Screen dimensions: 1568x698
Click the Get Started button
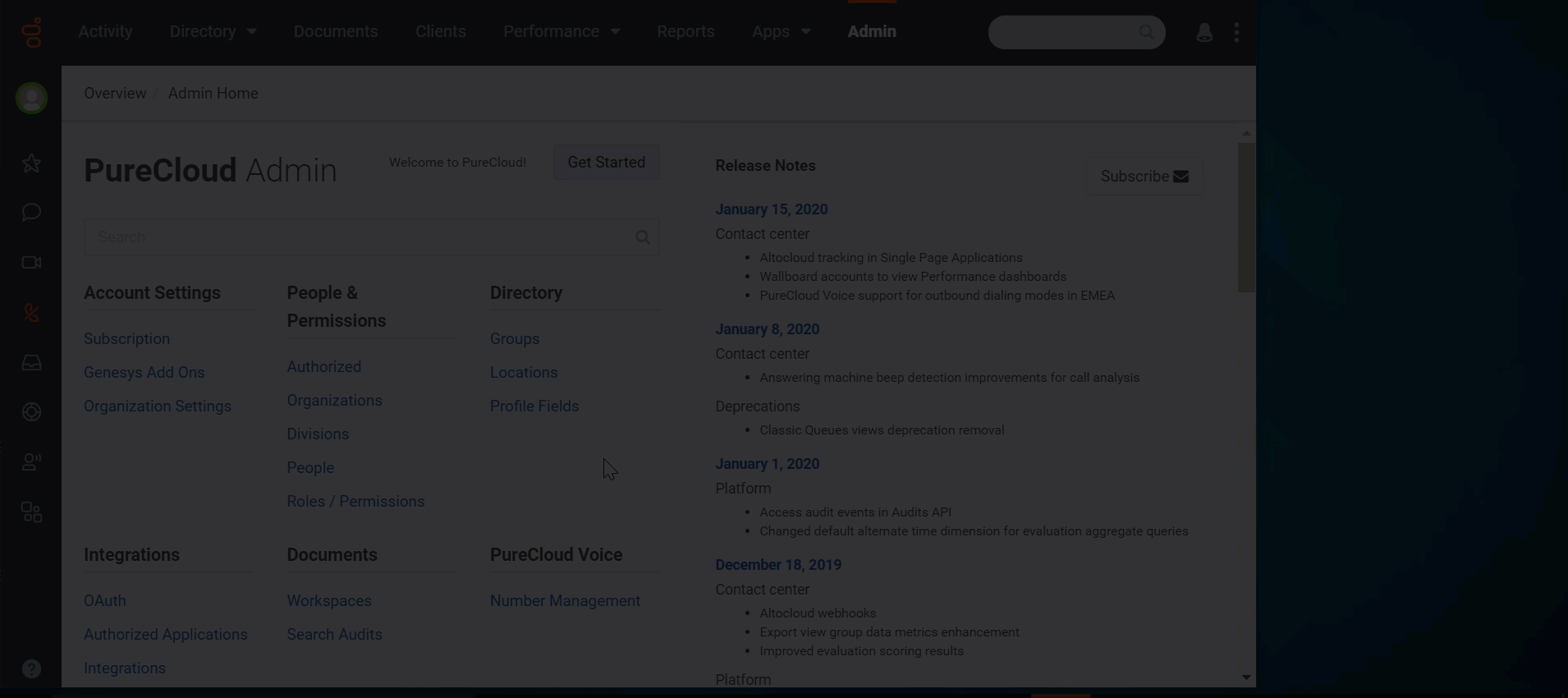[x=607, y=163]
